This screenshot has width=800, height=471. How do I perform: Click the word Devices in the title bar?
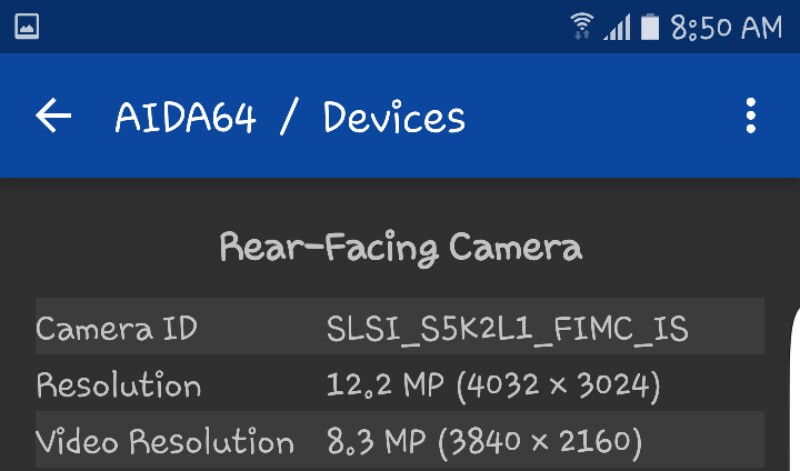(394, 117)
